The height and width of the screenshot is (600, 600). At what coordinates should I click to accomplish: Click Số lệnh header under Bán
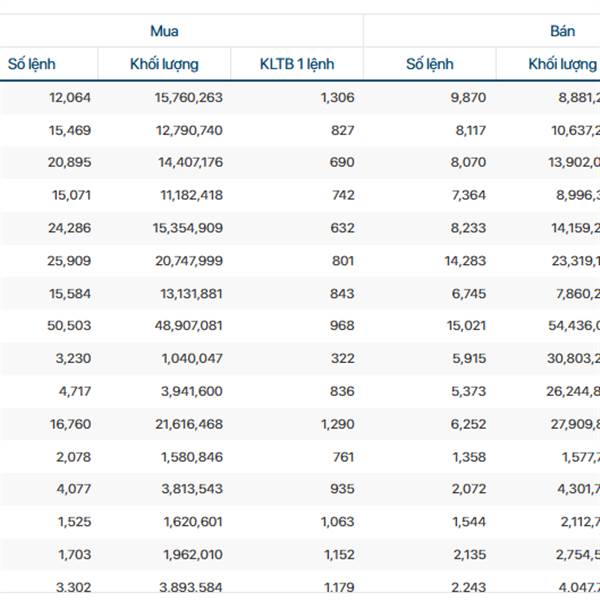(x=429, y=64)
